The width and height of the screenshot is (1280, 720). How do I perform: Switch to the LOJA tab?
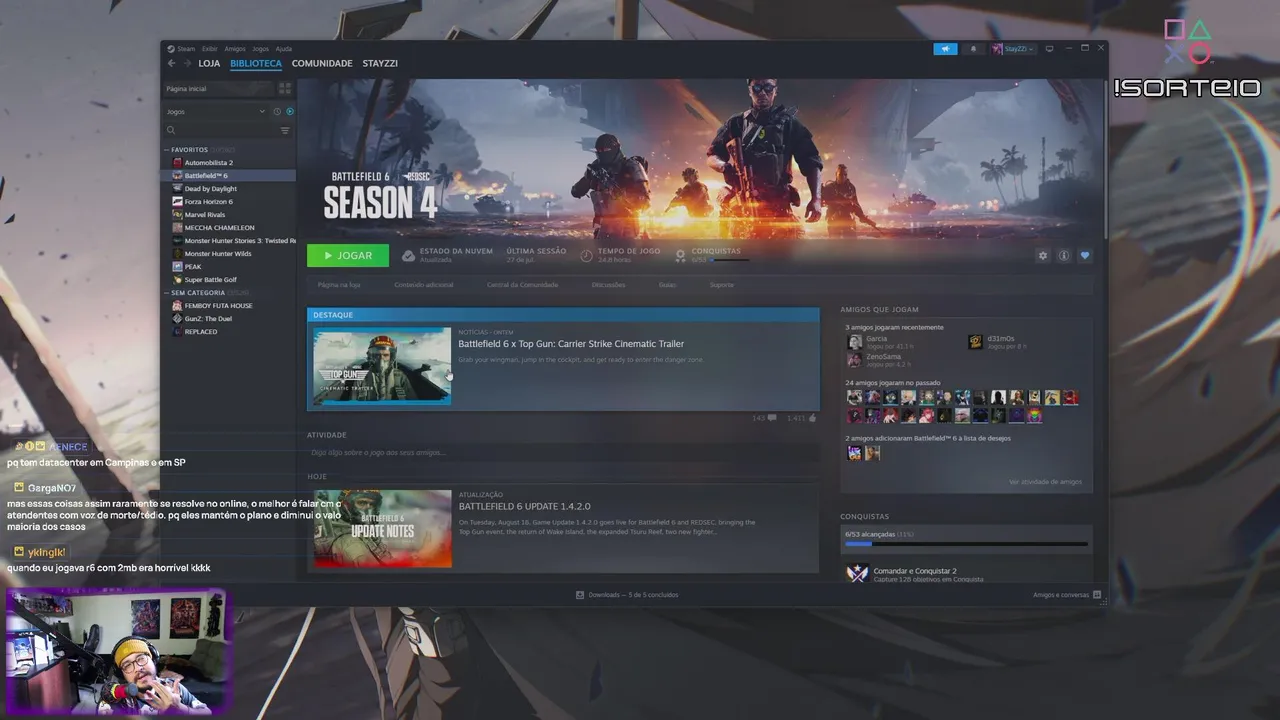tap(209, 63)
